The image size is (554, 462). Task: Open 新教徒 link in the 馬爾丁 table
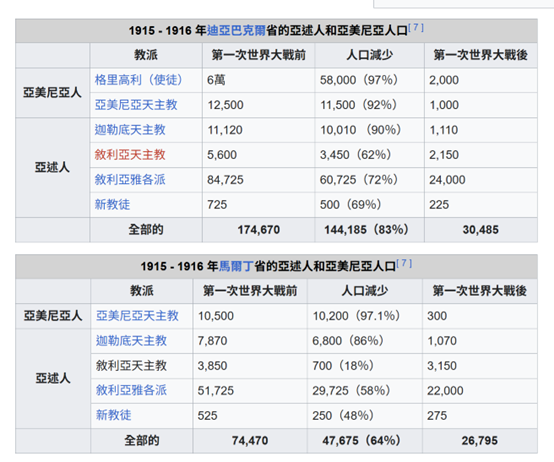(x=113, y=415)
